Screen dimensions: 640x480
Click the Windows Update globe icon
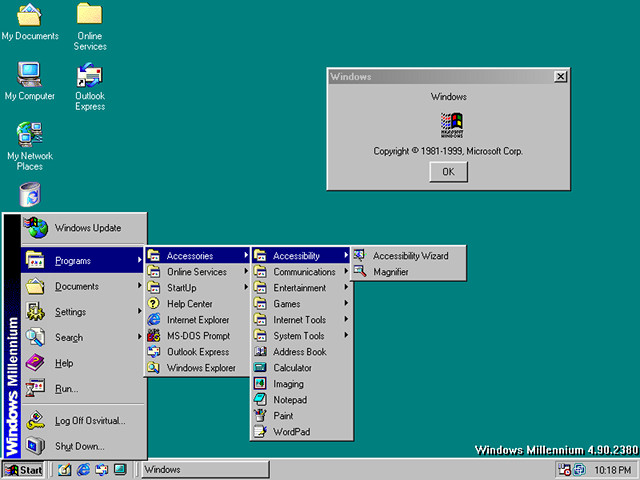36,227
